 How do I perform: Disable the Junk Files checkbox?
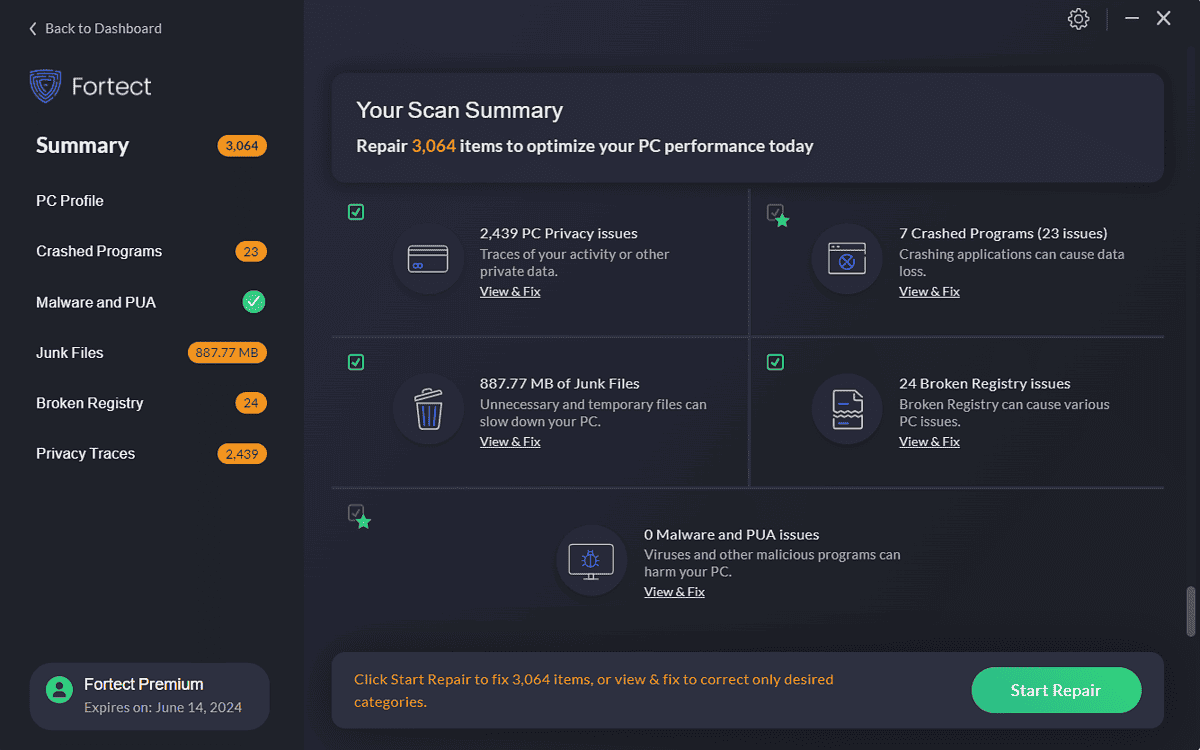pos(356,362)
